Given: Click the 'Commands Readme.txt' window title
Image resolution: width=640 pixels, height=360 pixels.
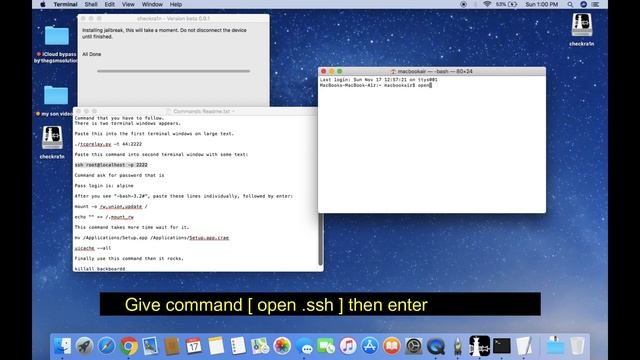Looking at the screenshot, I should [201, 111].
